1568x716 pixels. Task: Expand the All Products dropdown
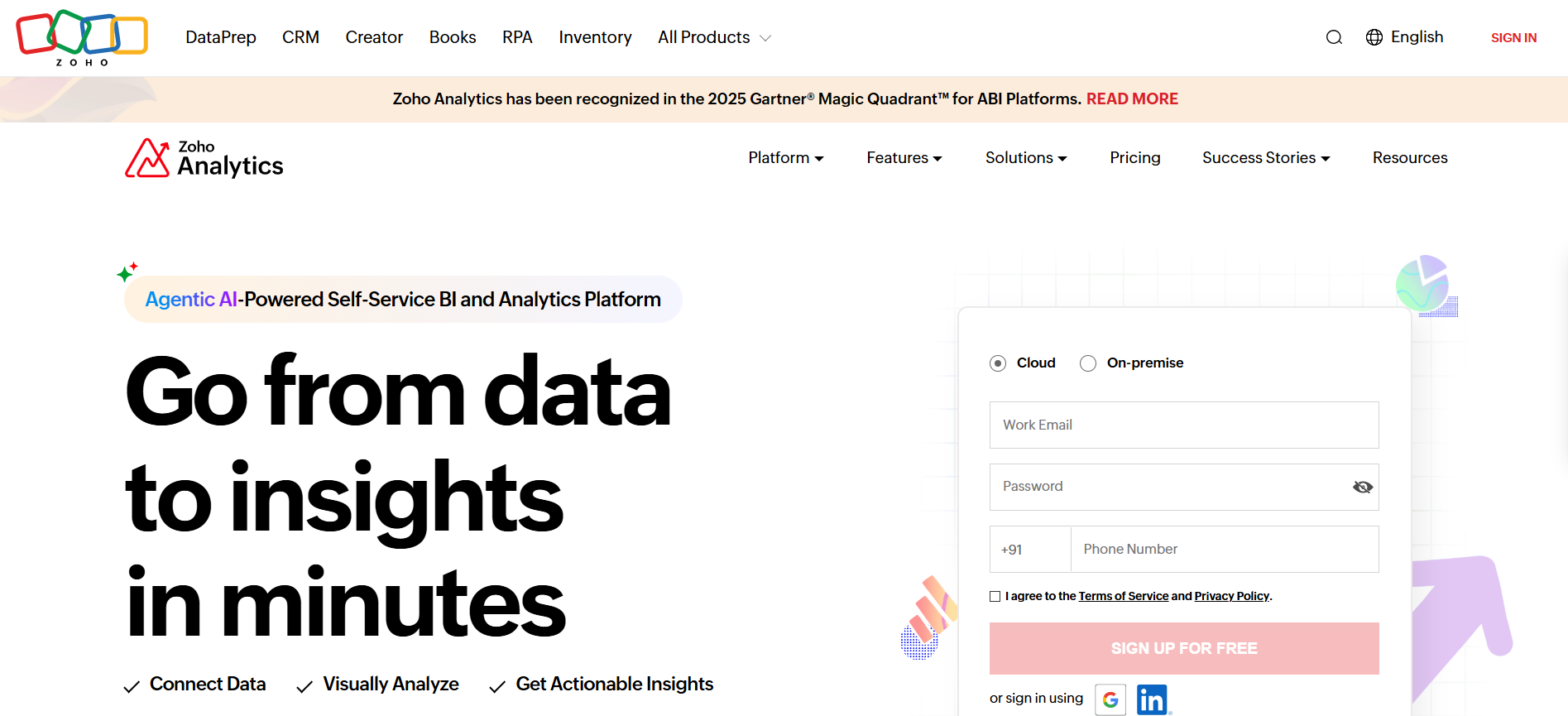pyautogui.click(x=714, y=37)
